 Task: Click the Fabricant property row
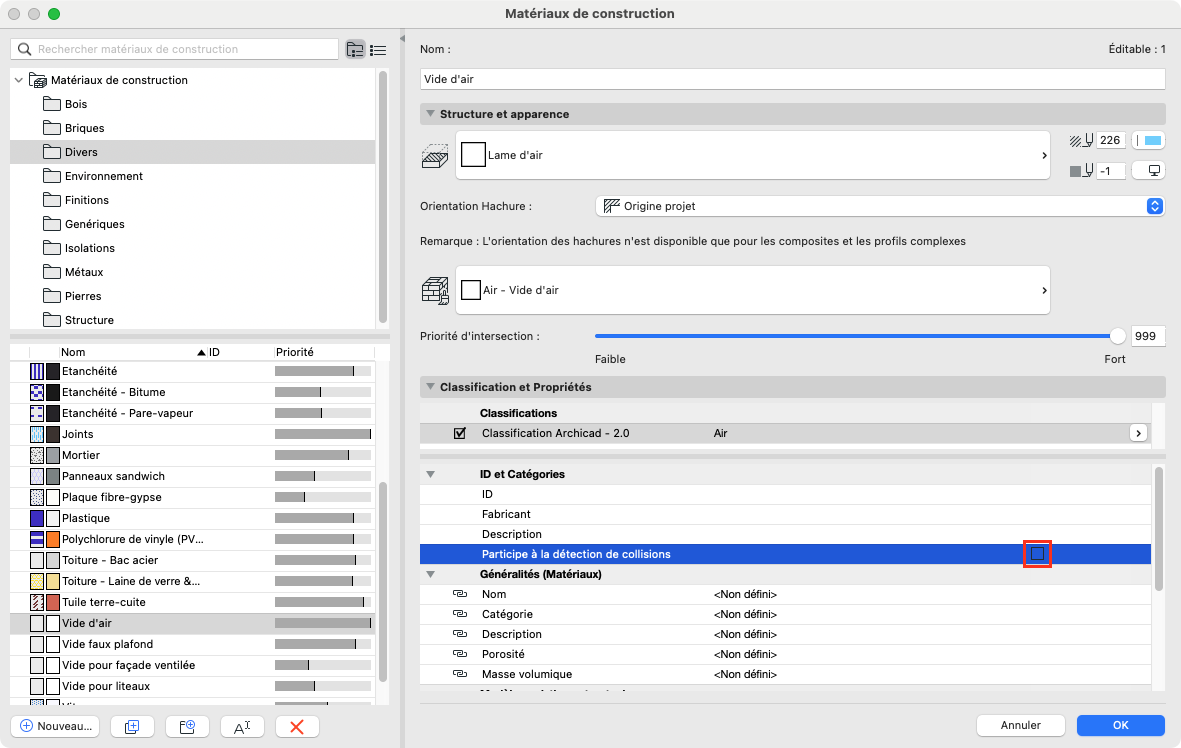[785, 514]
